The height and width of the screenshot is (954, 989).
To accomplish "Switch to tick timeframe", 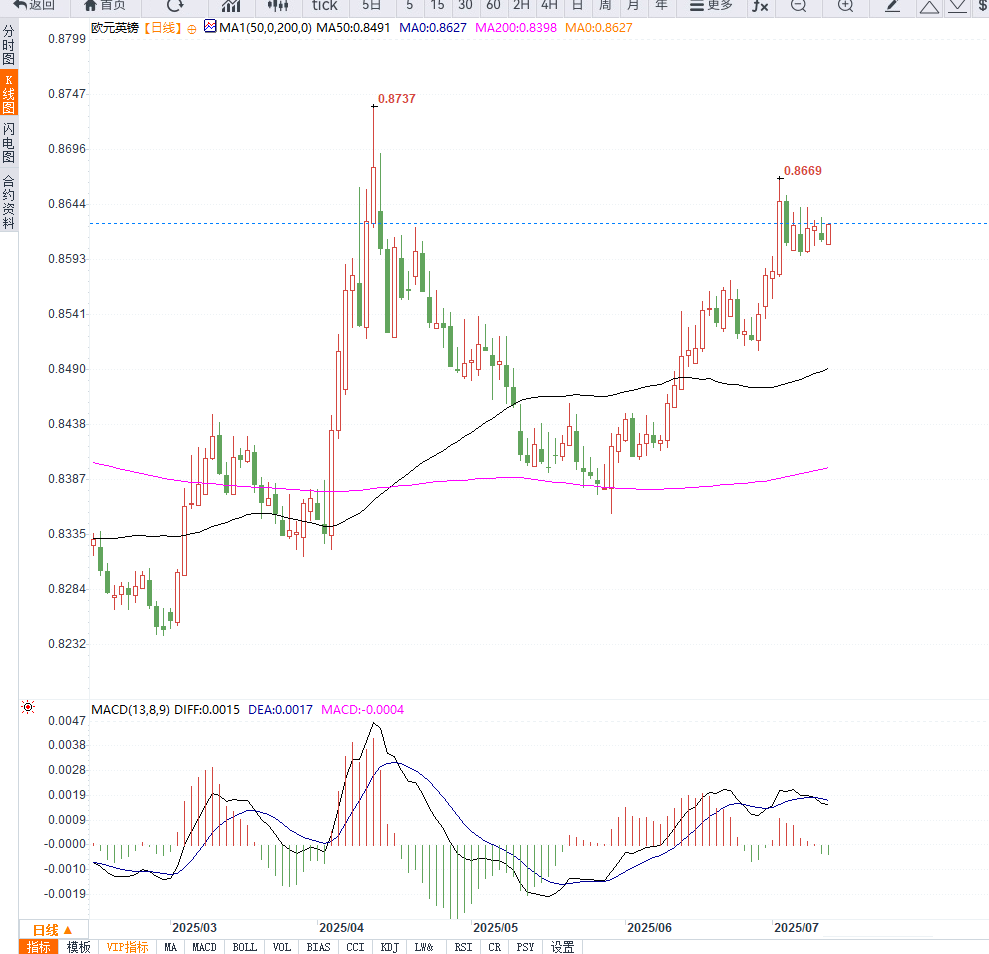I will (325, 6).
